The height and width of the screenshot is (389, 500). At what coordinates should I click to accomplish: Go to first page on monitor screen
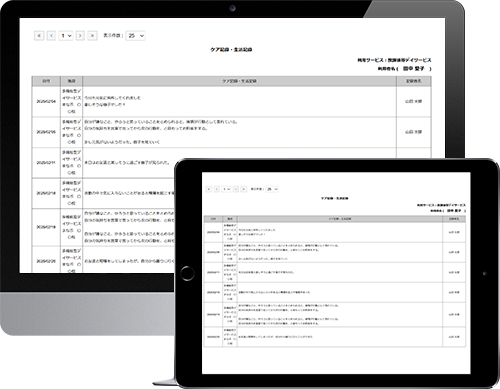(39, 35)
